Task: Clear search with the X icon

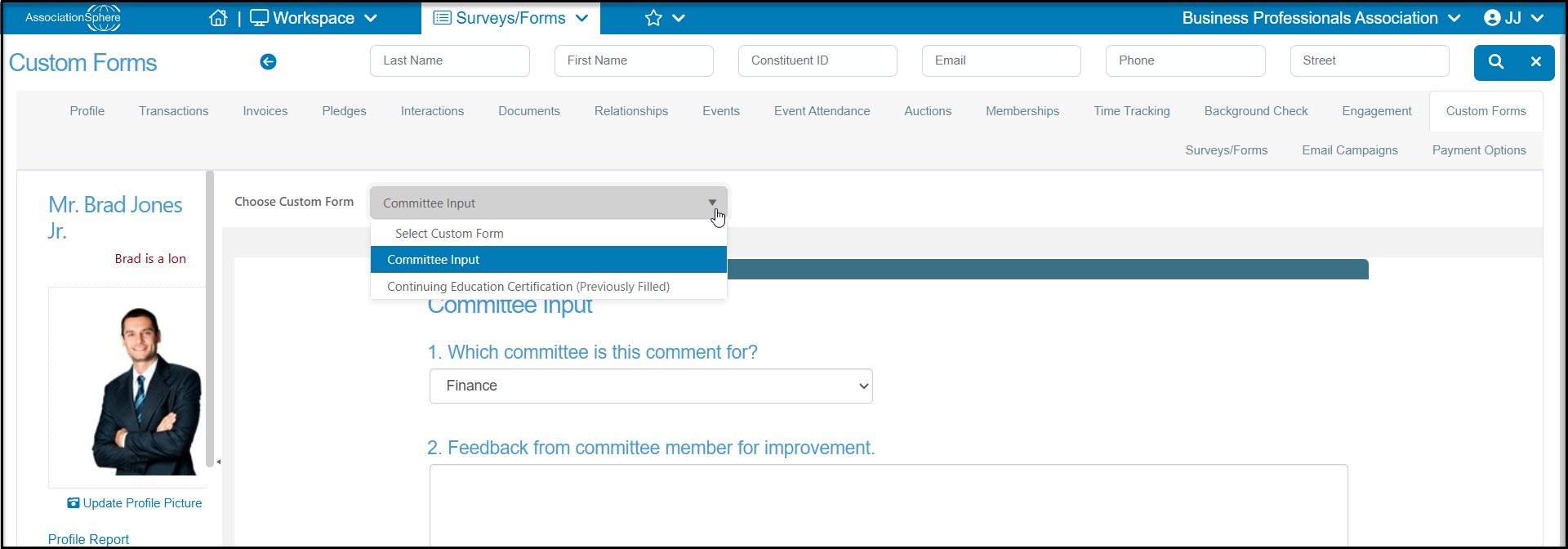Action: click(1536, 61)
